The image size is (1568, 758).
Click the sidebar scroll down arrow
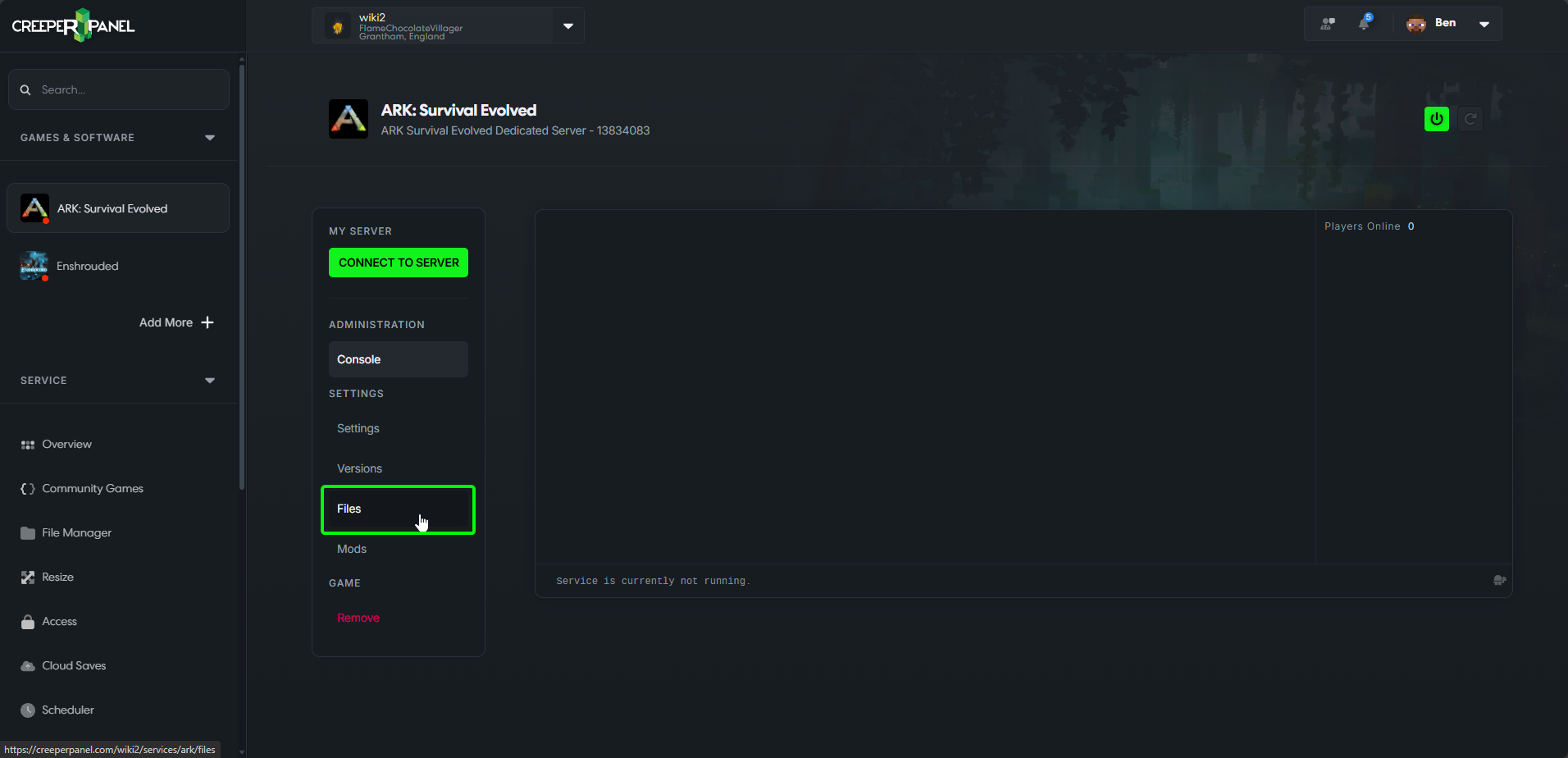[242, 751]
